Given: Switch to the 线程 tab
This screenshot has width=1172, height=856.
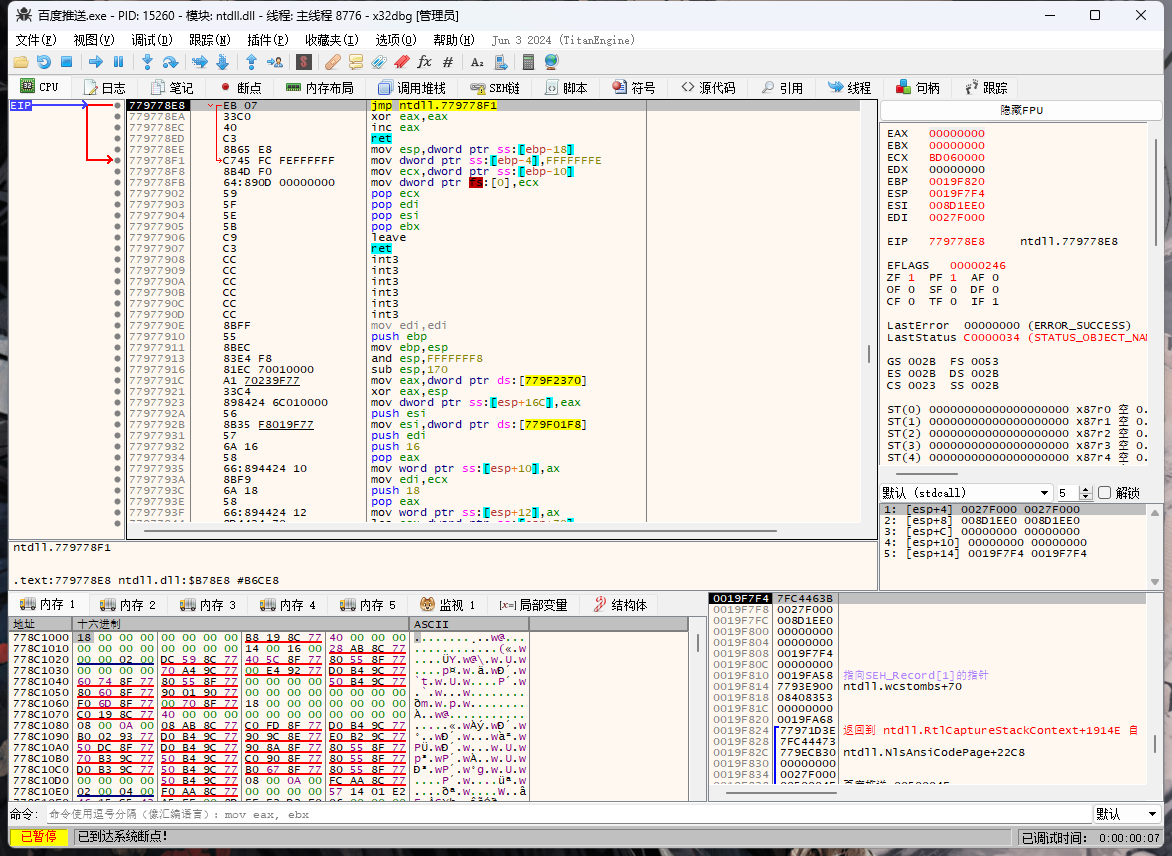Looking at the screenshot, I should (850, 87).
